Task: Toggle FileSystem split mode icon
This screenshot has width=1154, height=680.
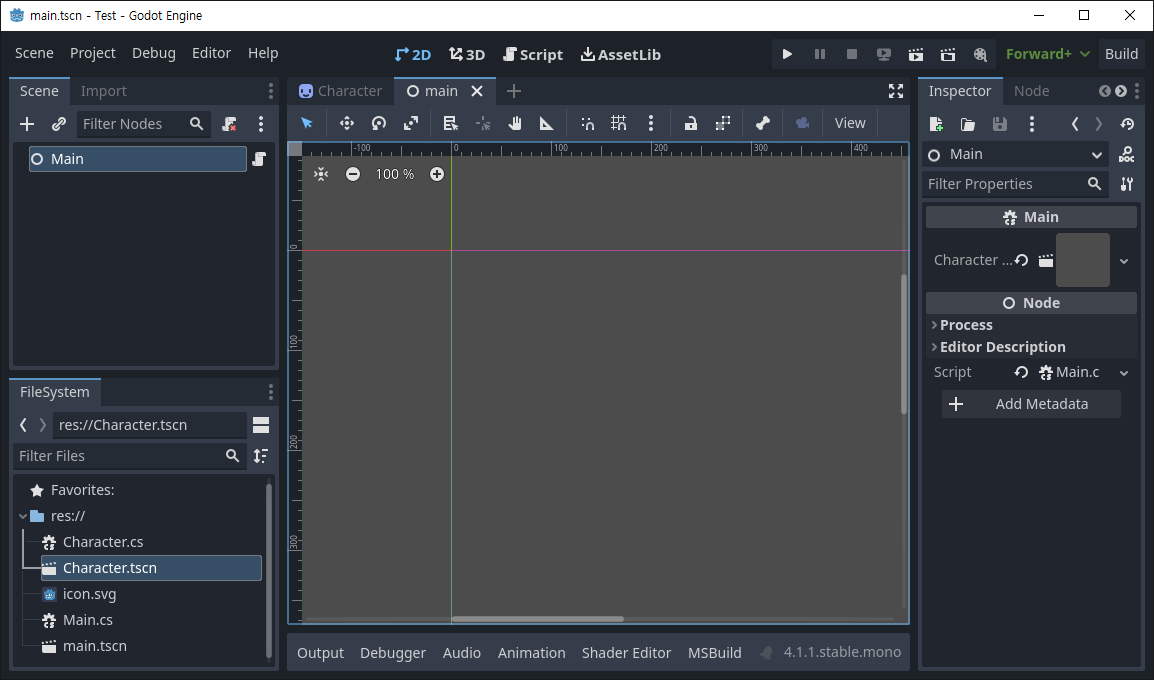Action: [x=261, y=425]
